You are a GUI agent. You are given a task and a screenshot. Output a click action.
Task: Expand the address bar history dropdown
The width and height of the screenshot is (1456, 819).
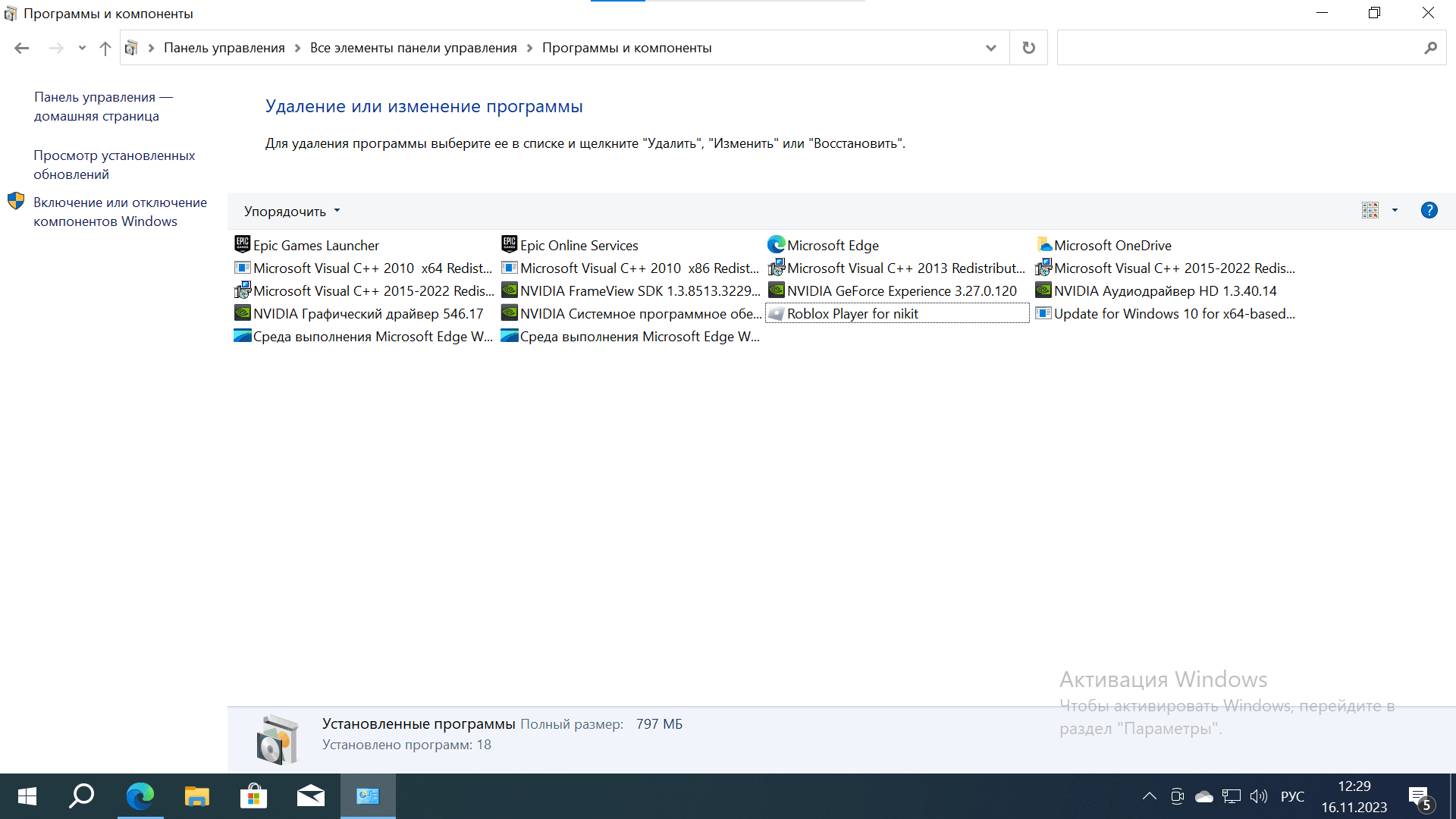click(x=990, y=48)
